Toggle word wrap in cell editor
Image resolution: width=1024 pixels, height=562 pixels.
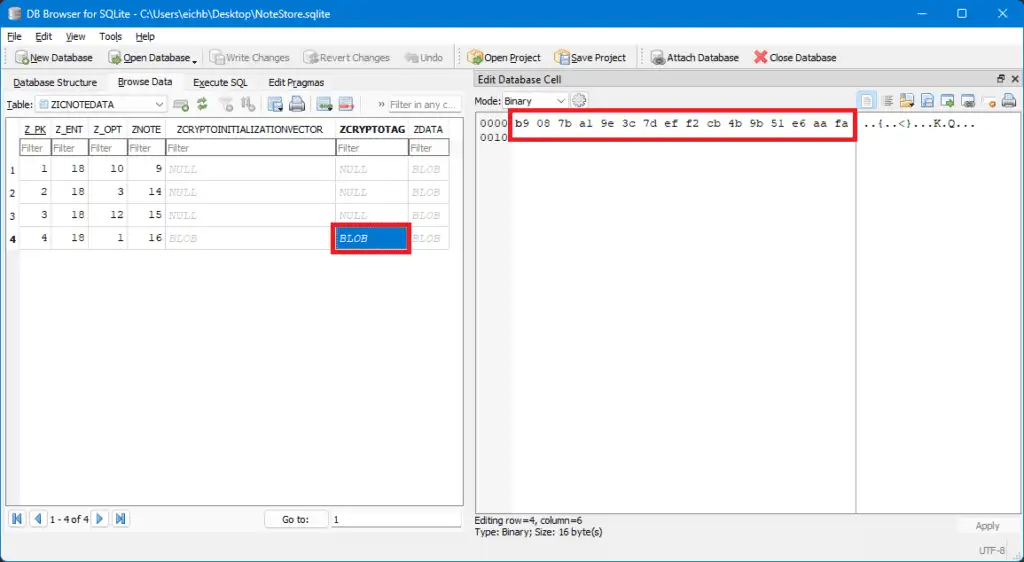888,101
